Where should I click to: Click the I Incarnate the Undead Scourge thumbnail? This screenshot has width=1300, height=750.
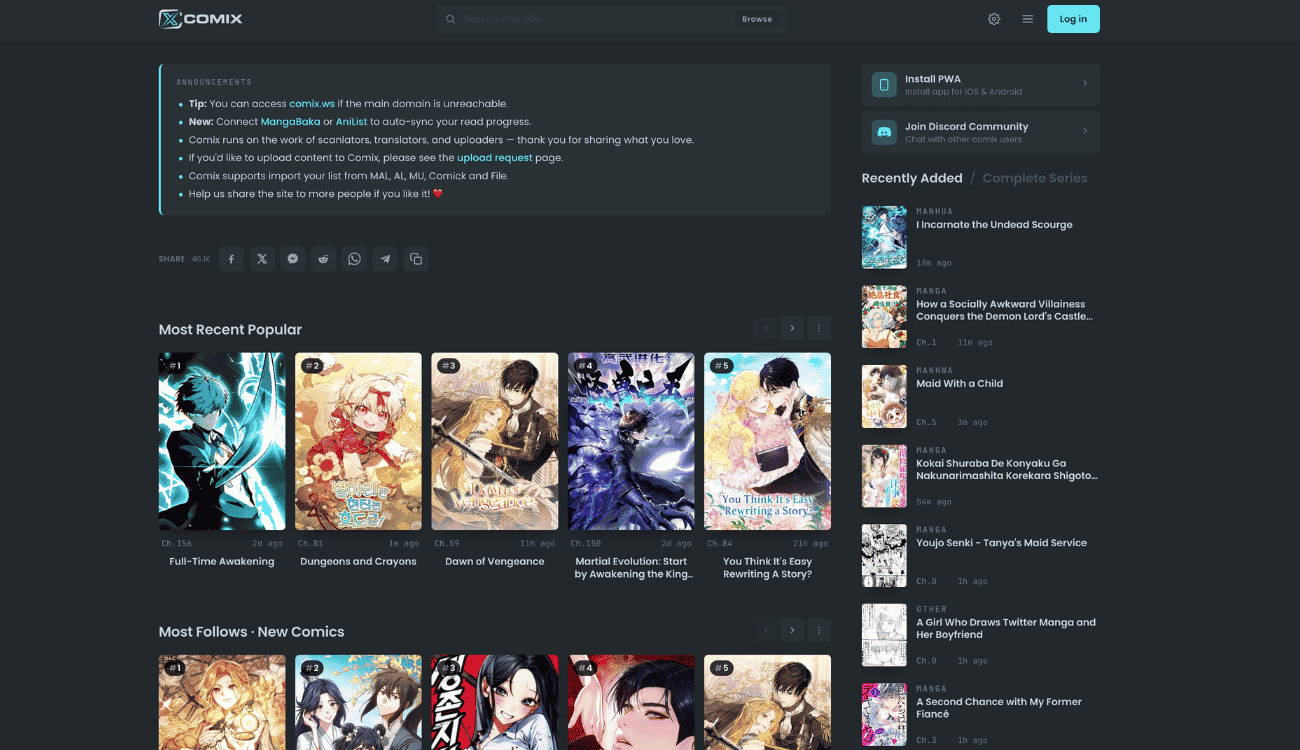(x=884, y=237)
